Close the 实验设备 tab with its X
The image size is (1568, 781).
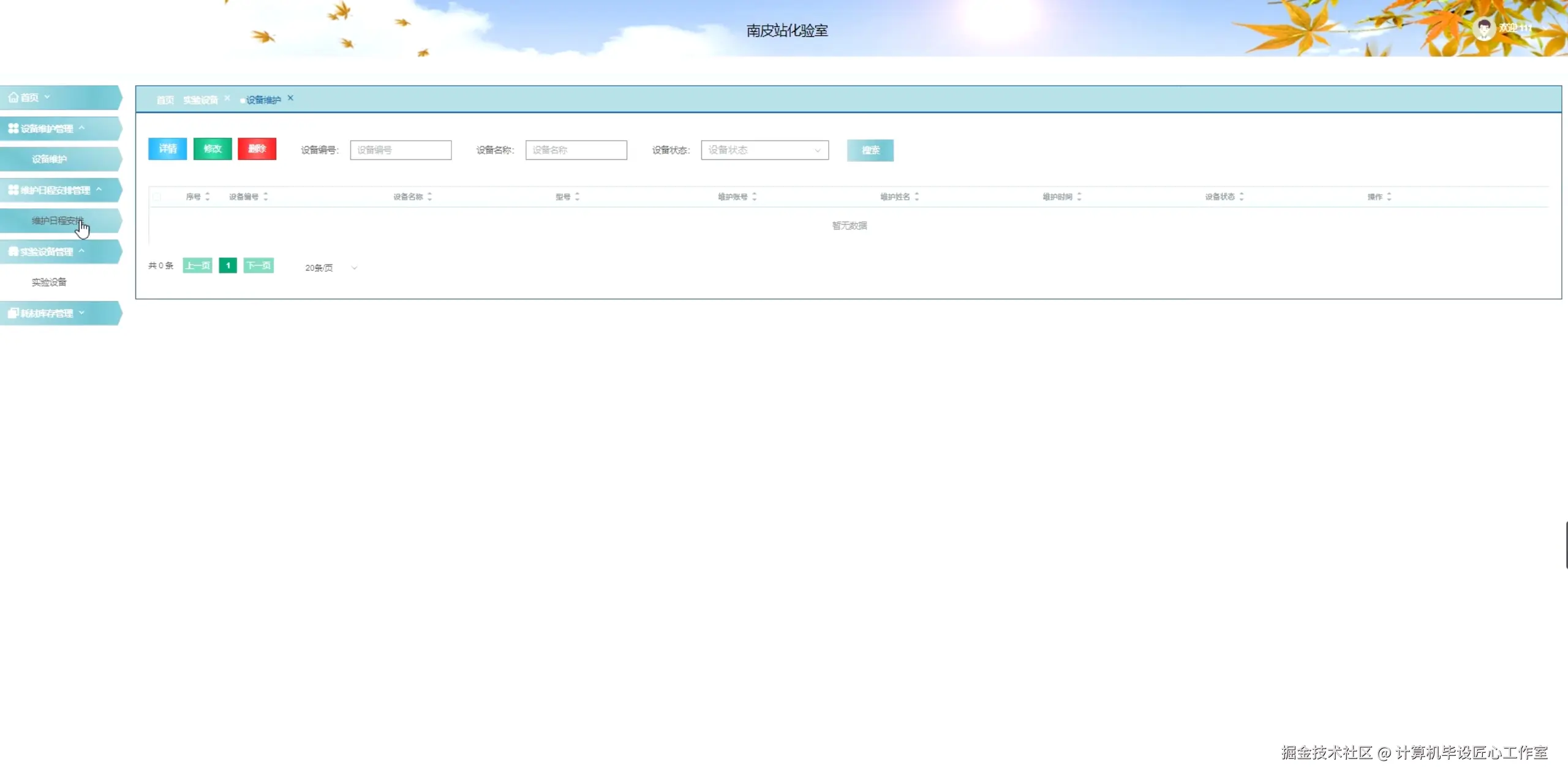click(x=227, y=98)
